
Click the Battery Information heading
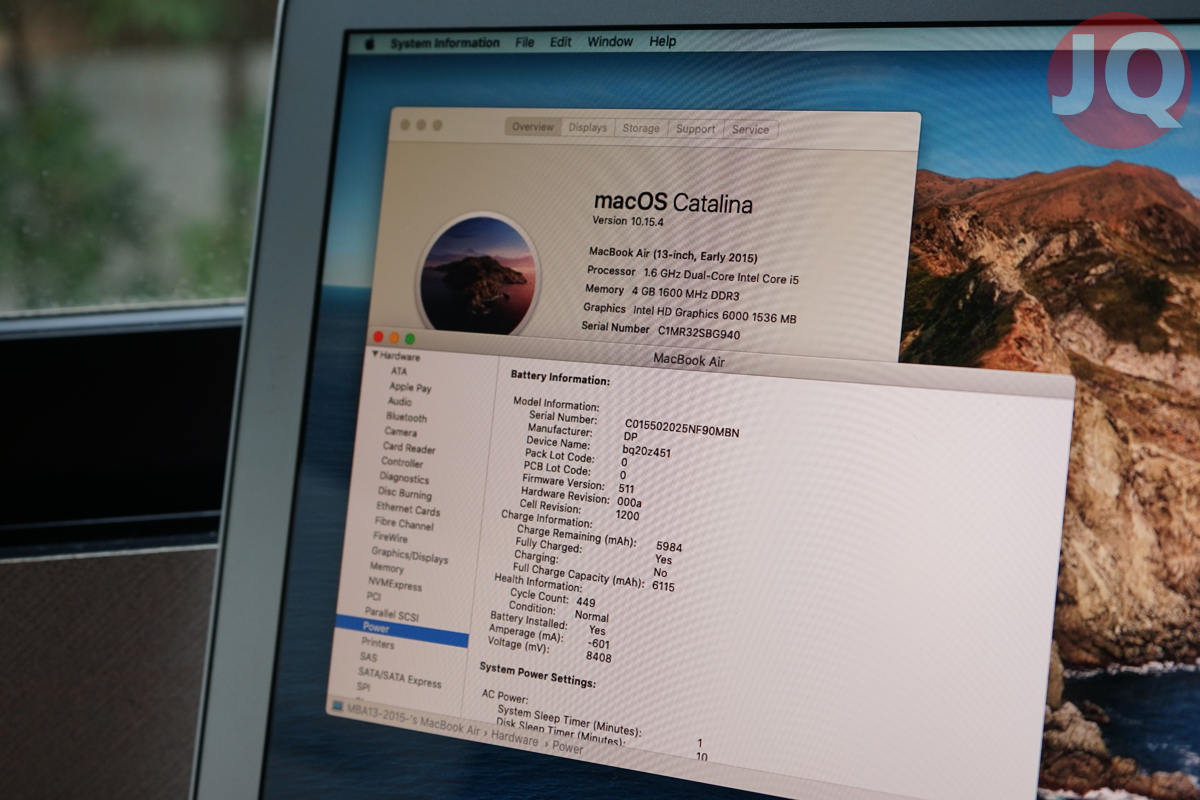[559, 380]
